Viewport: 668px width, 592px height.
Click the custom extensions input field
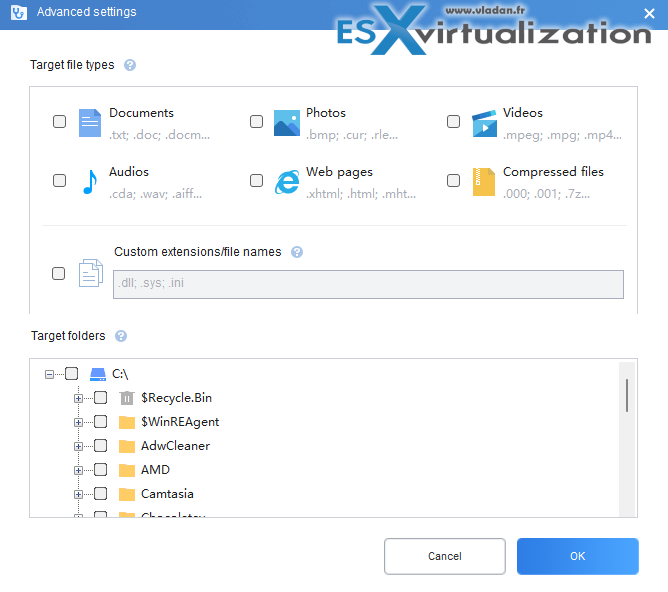368,284
